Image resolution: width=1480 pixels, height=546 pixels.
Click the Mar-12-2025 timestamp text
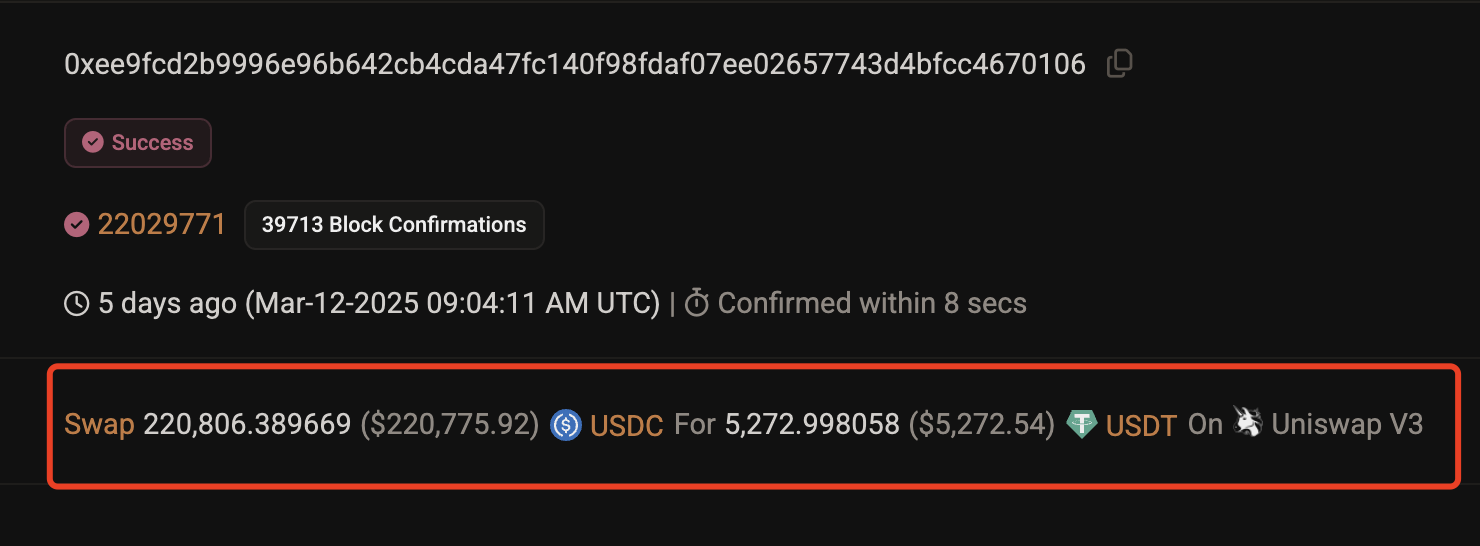pyautogui.click(x=452, y=303)
